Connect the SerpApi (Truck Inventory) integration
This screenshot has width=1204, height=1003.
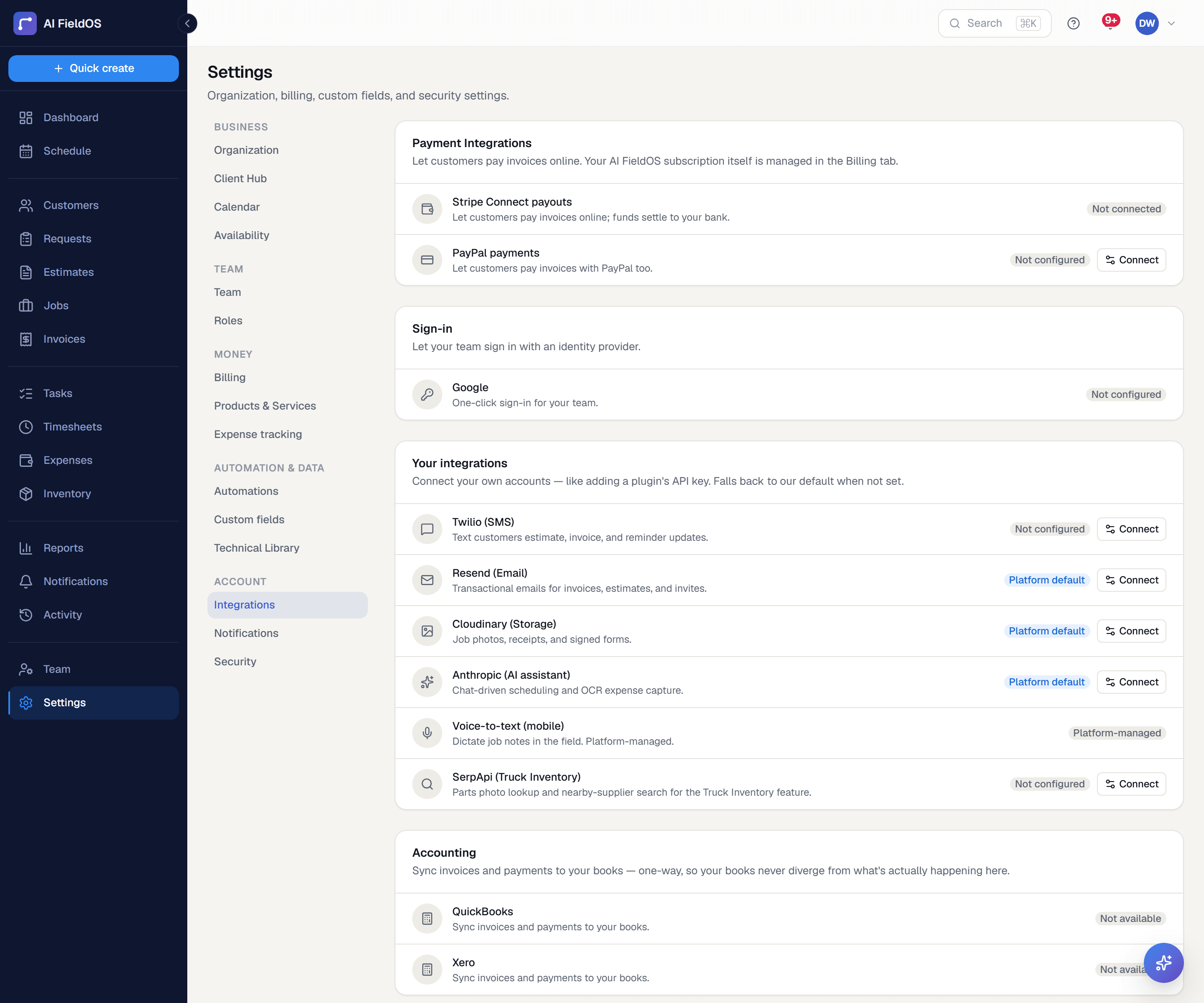[1131, 784]
